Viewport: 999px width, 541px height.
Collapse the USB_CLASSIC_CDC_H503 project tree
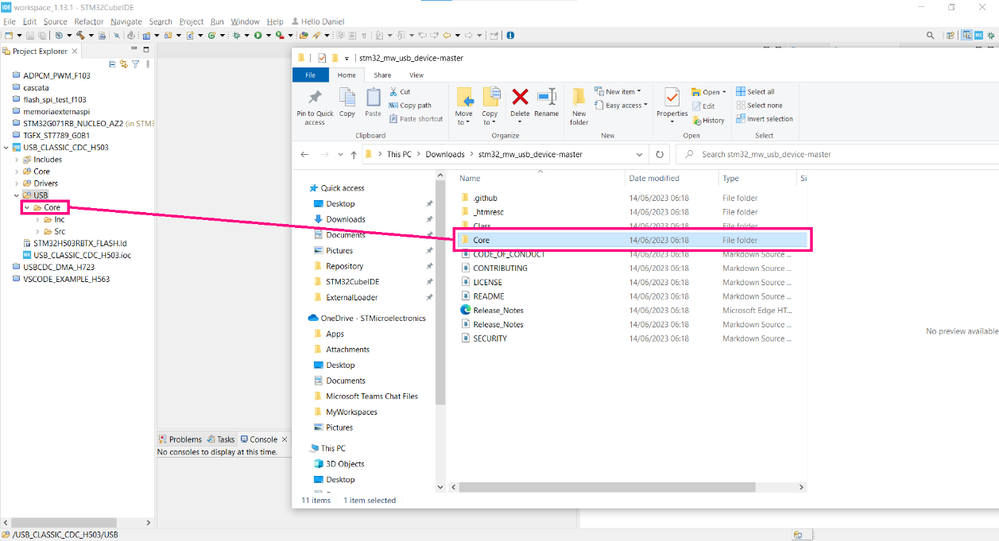(x=6, y=147)
